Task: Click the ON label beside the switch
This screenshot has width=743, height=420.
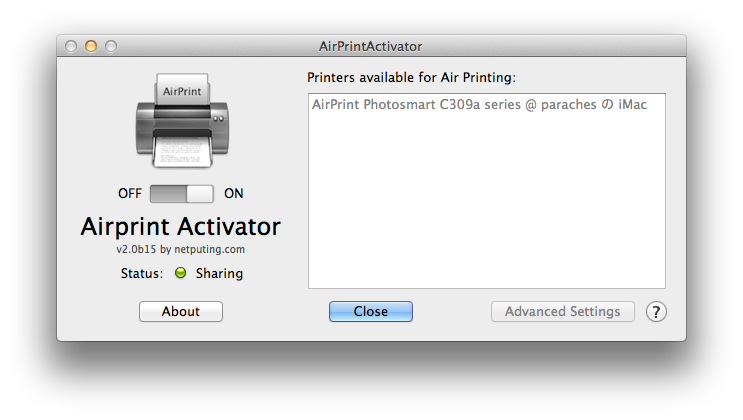Action: (234, 193)
